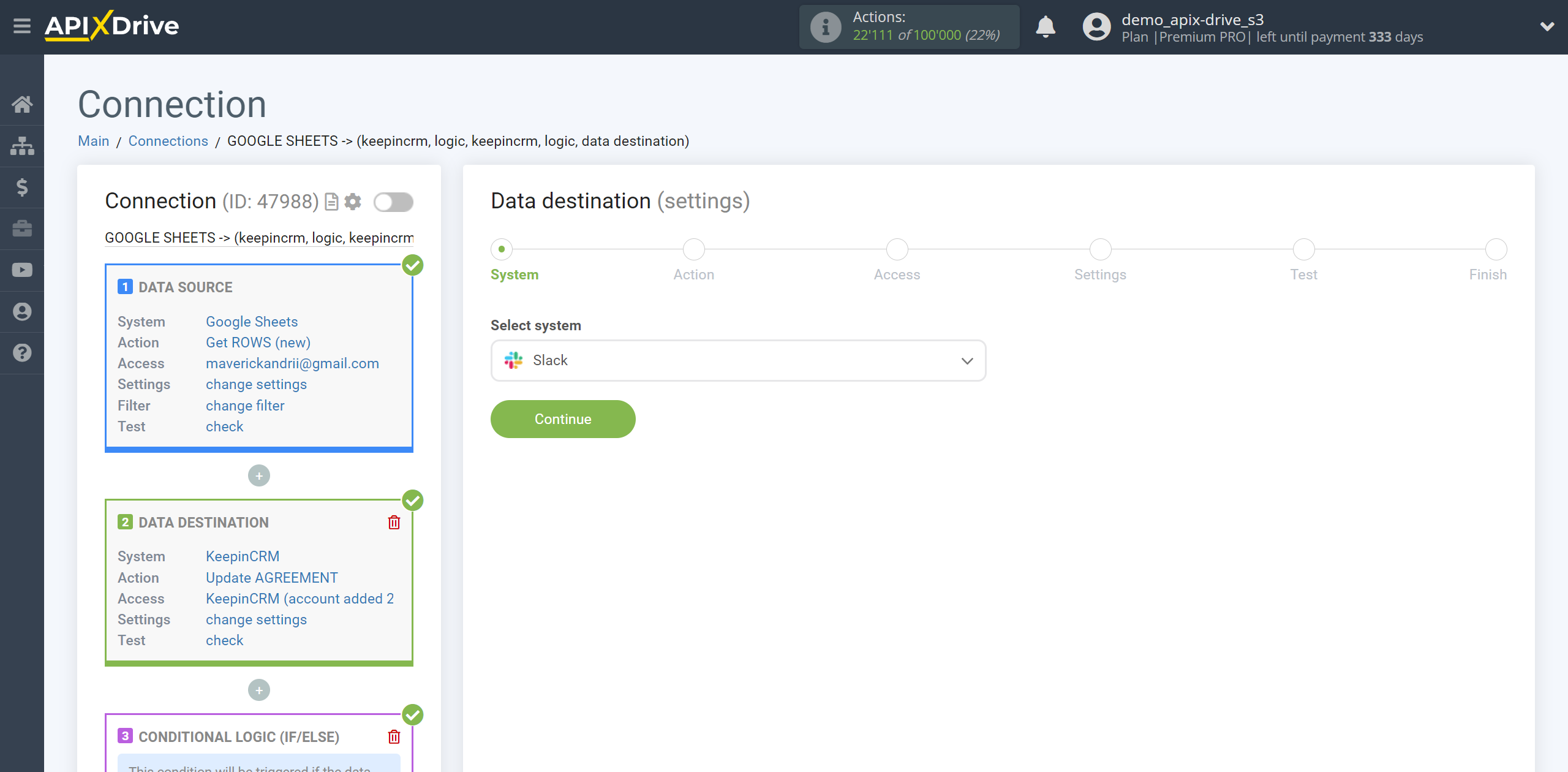
Task: Select the Action step in wizard
Action: [694, 249]
